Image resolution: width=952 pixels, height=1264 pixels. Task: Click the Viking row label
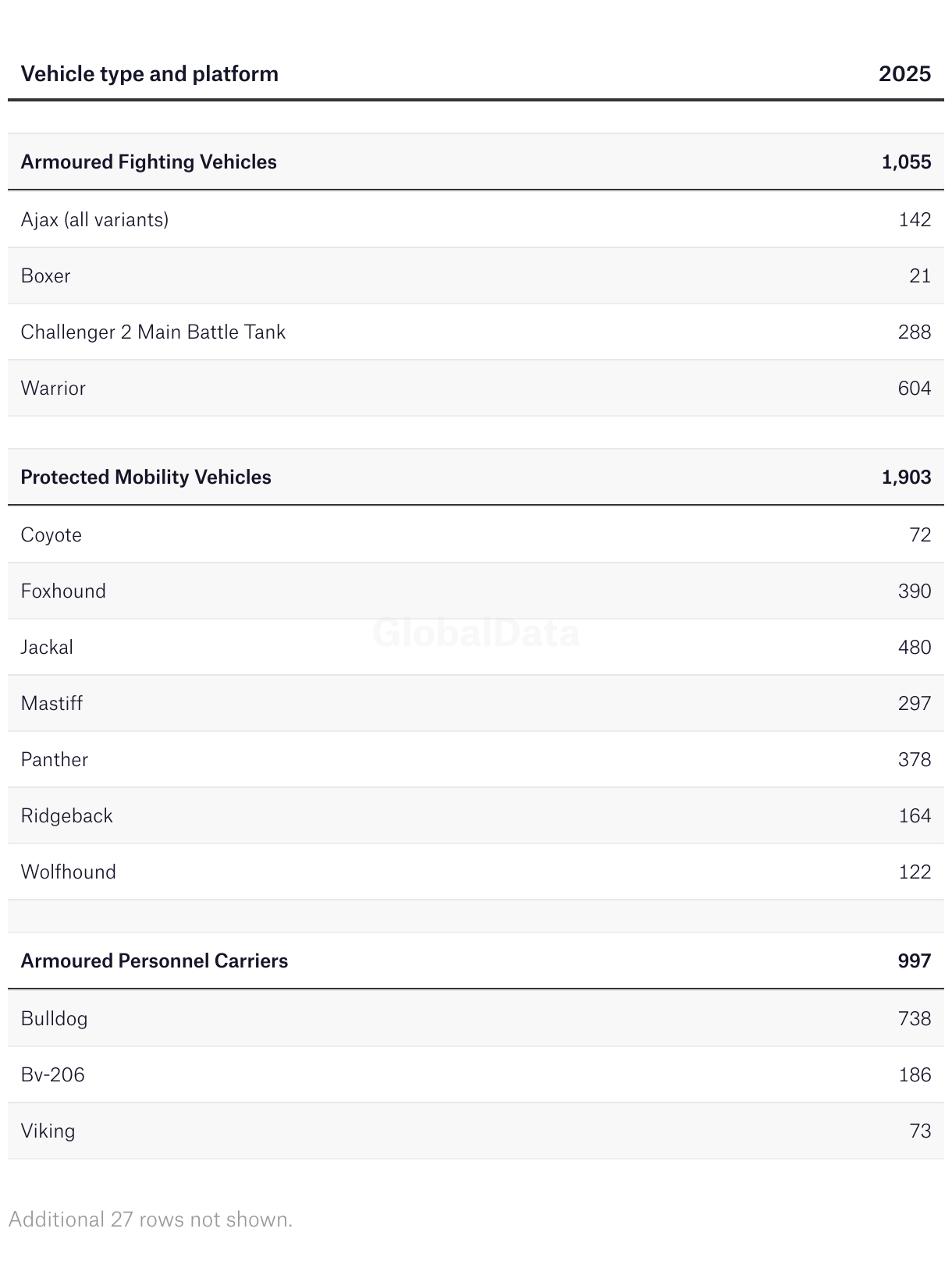(x=48, y=1131)
